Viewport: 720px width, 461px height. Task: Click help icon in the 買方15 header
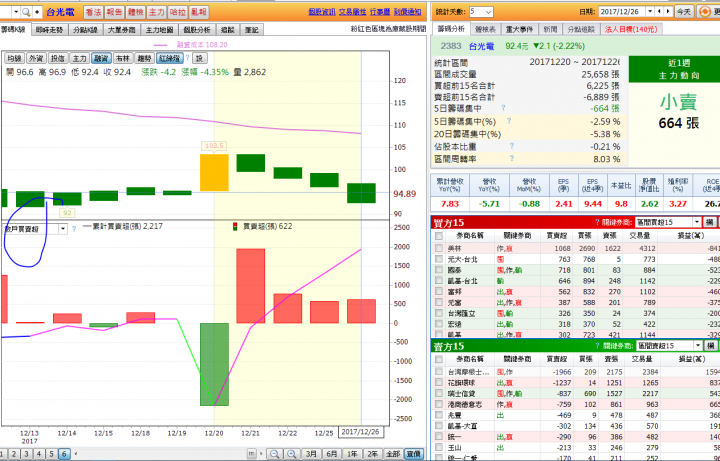[597, 223]
